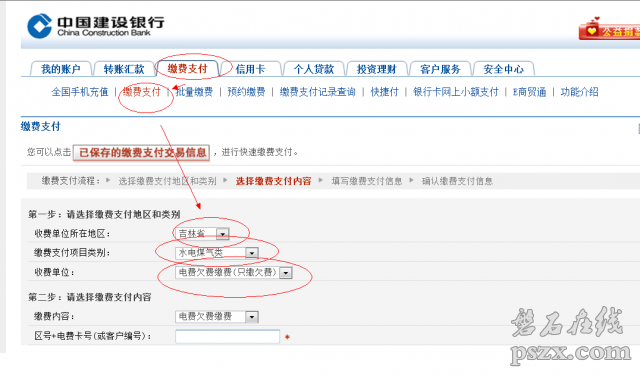Click the 区号+电费卡号 input field
Screen dimensions: 640x375
pyautogui.click(x=227, y=337)
